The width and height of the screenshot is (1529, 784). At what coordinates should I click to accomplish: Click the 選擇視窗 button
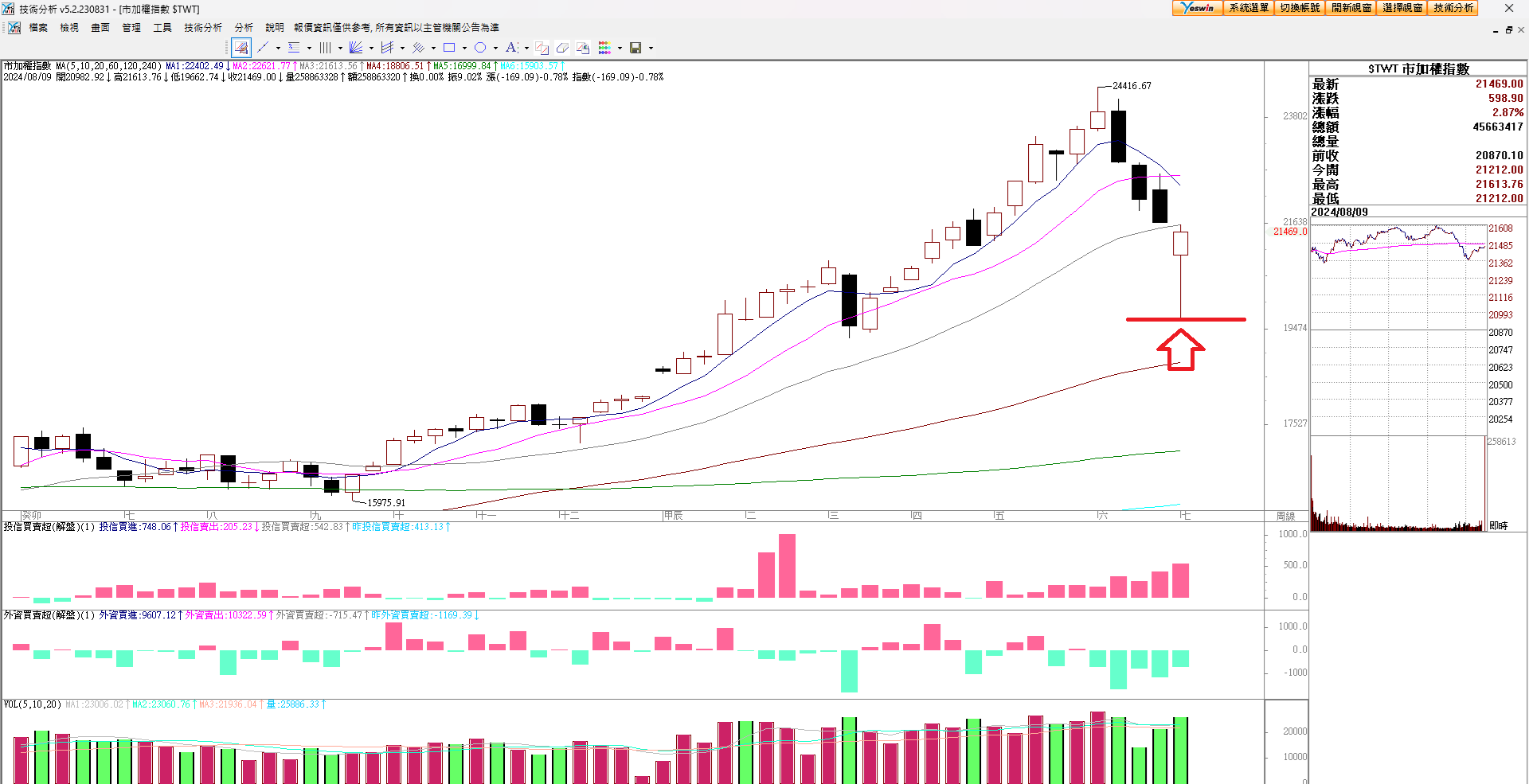(1402, 8)
